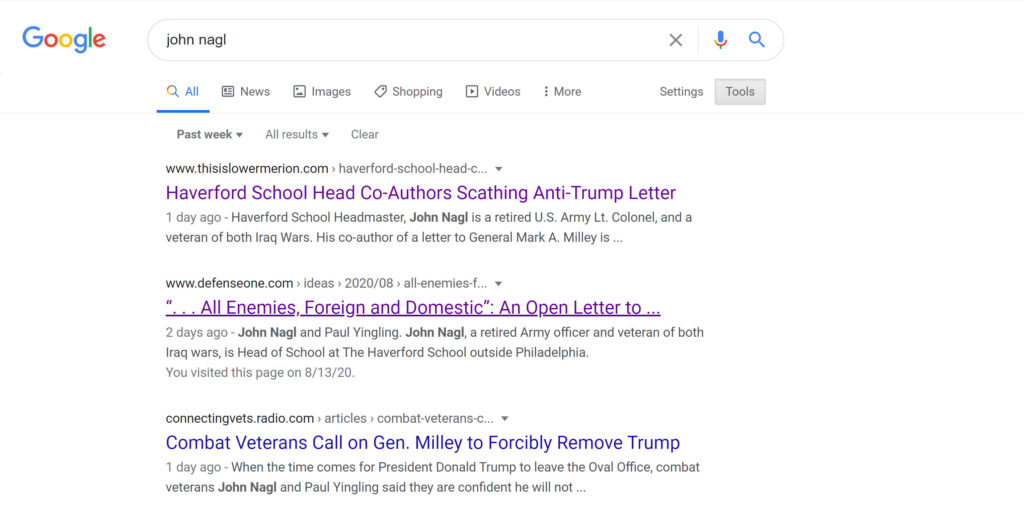The image size is (1024, 505).
Task: Open the Past week time filter dropdown
Action: click(210, 135)
